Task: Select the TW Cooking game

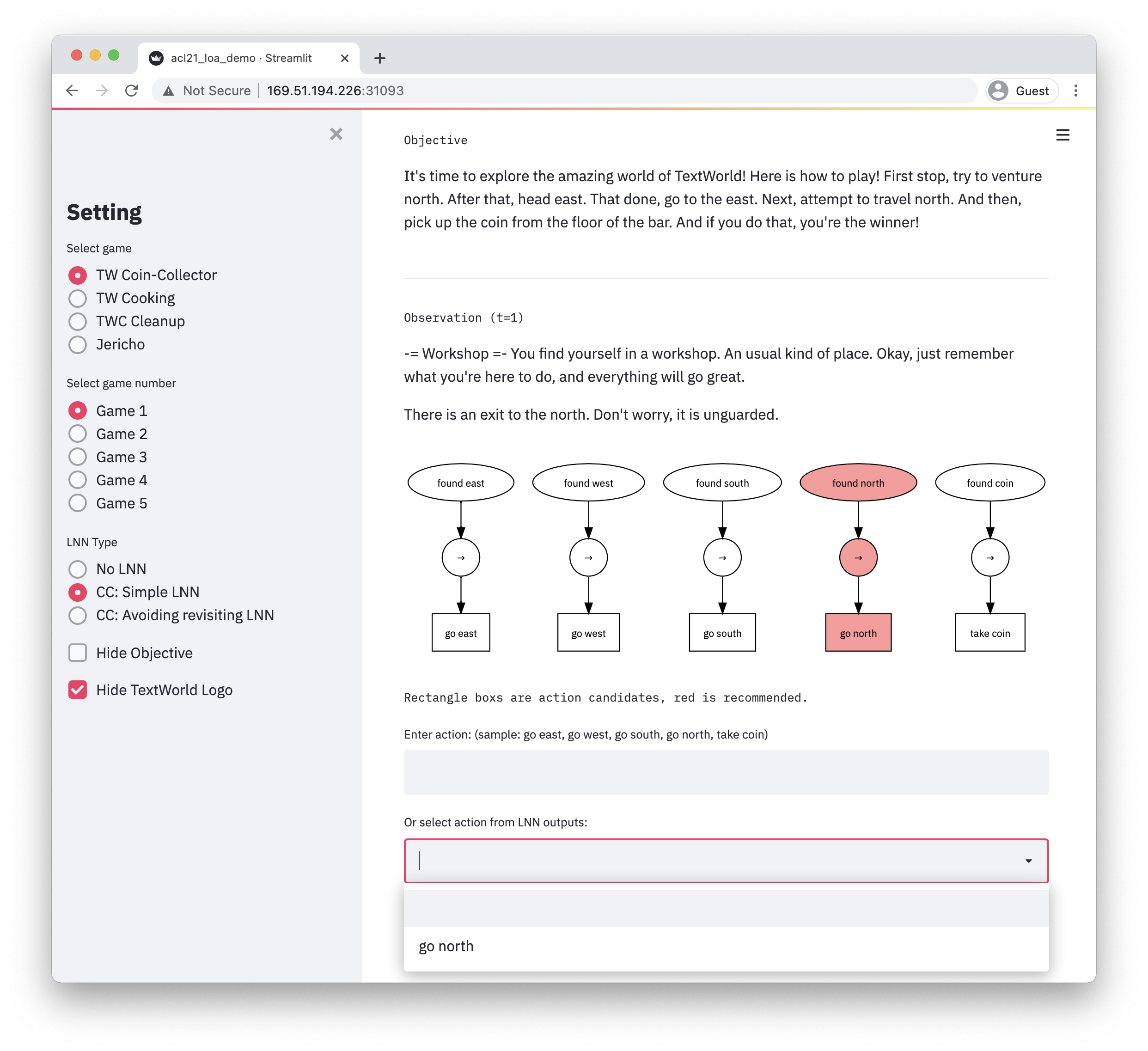Action: coord(78,298)
